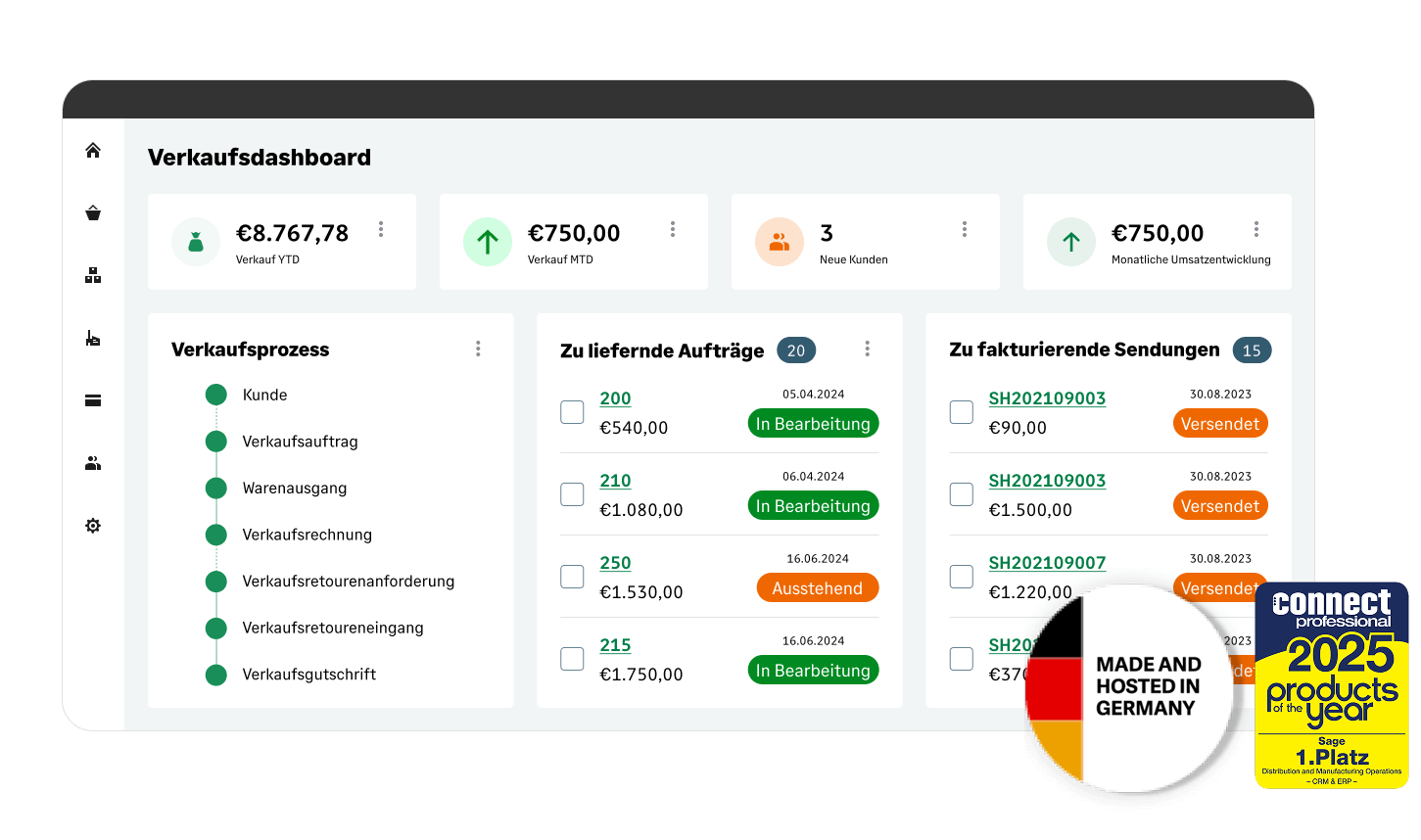1421x840 pixels.
Task: Click the green arrow icon on Verkauf MTD
Action: 487,242
